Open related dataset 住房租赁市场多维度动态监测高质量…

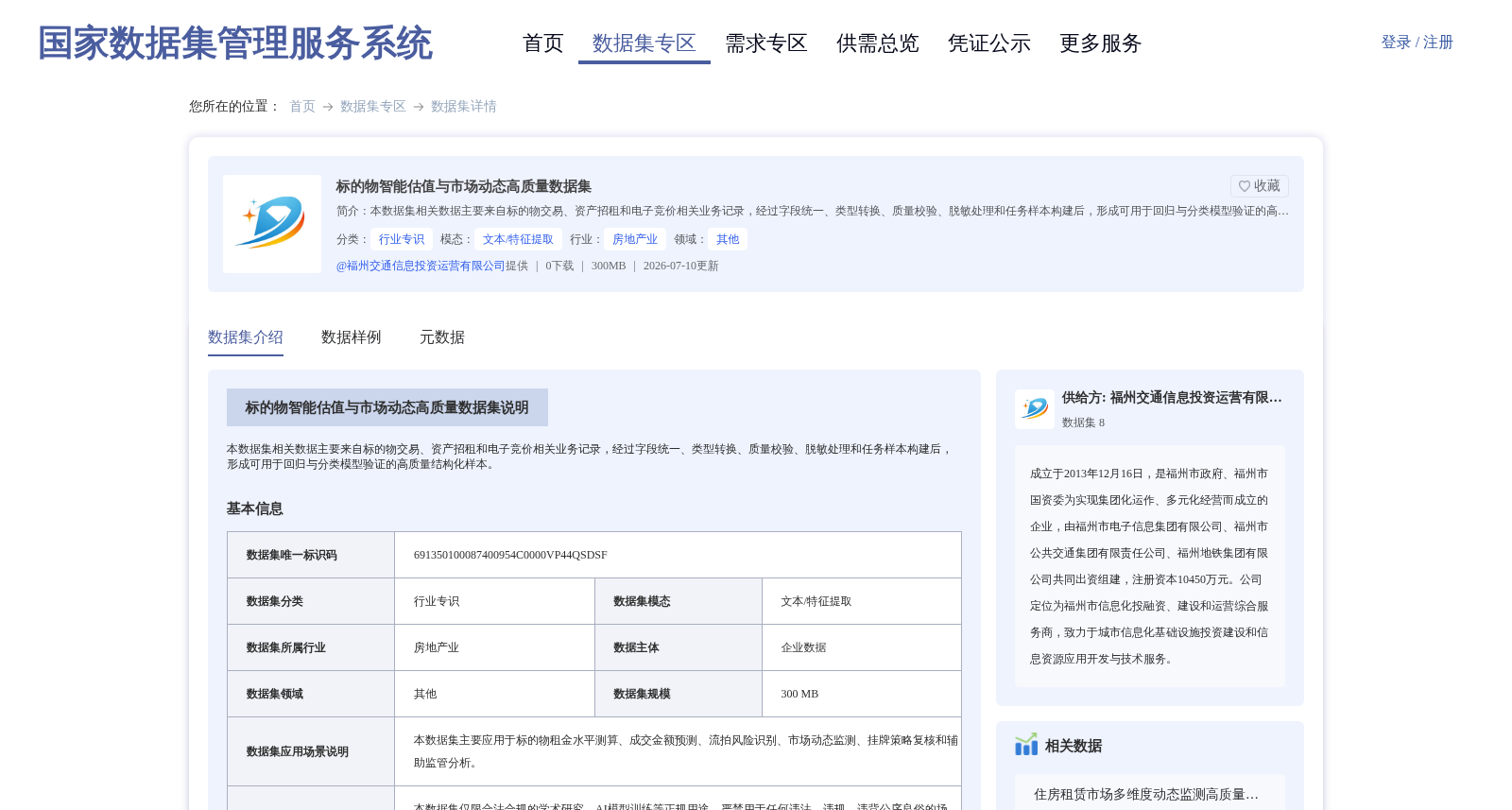(1146, 795)
